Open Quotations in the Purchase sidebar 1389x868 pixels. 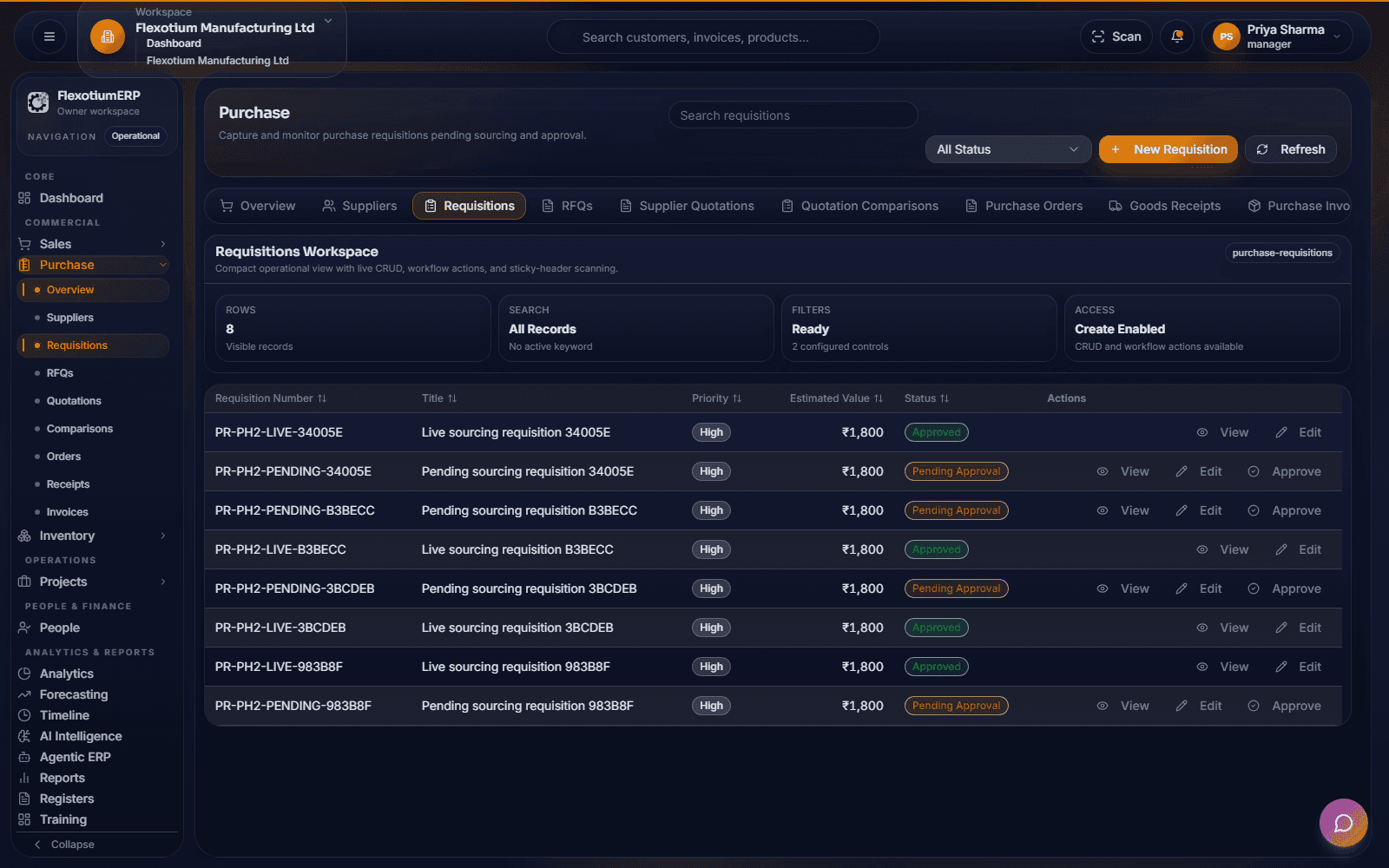point(74,401)
